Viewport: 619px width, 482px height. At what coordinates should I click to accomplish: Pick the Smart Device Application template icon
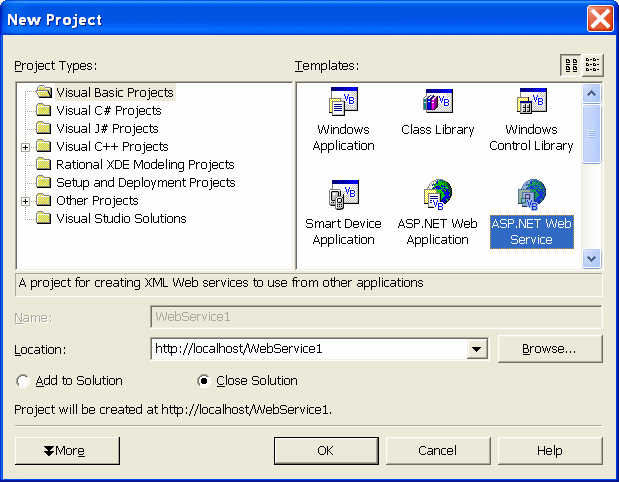coord(343,194)
